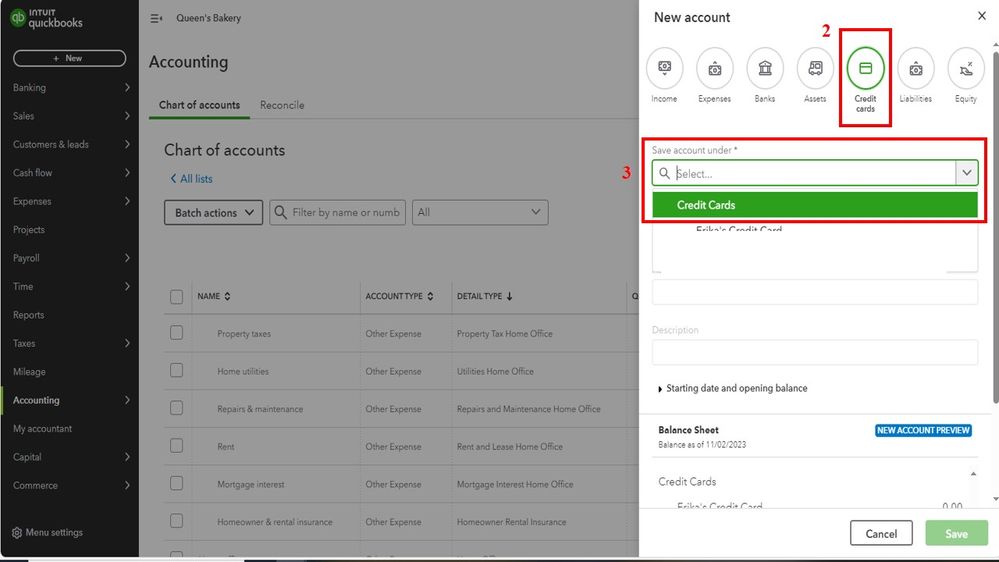The width and height of the screenshot is (999, 562).
Task: Collapse the sidebar with the hamburger icon
Action: pyautogui.click(x=156, y=18)
